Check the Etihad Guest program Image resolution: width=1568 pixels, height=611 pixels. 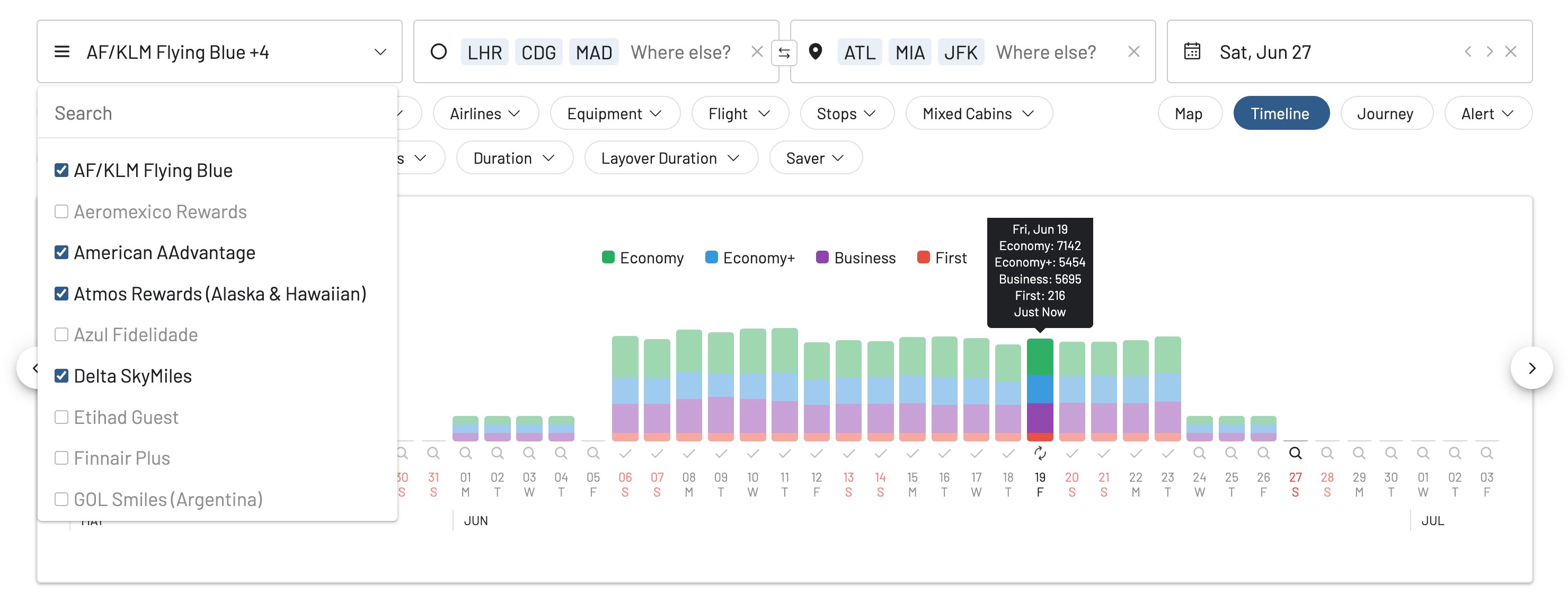click(61, 417)
